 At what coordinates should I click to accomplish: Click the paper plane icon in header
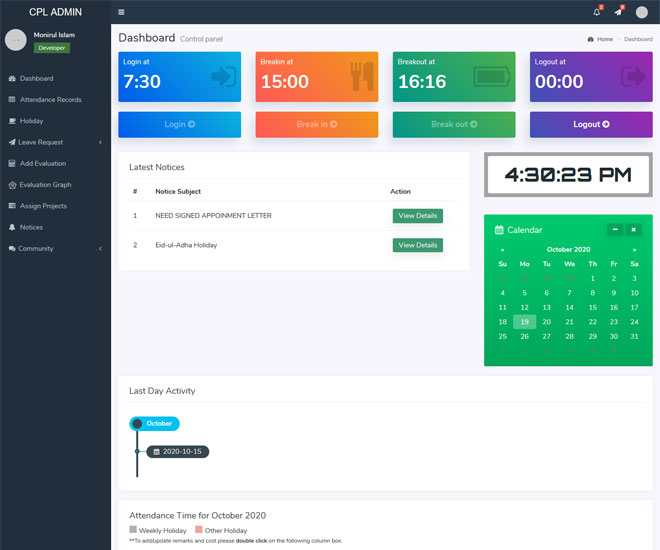[x=618, y=12]
